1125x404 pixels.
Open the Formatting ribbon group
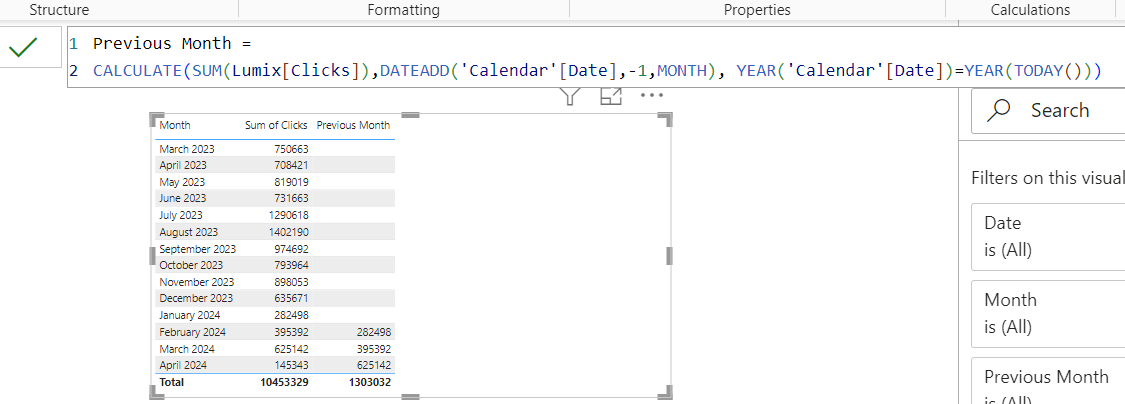click(x=403, y=9)
